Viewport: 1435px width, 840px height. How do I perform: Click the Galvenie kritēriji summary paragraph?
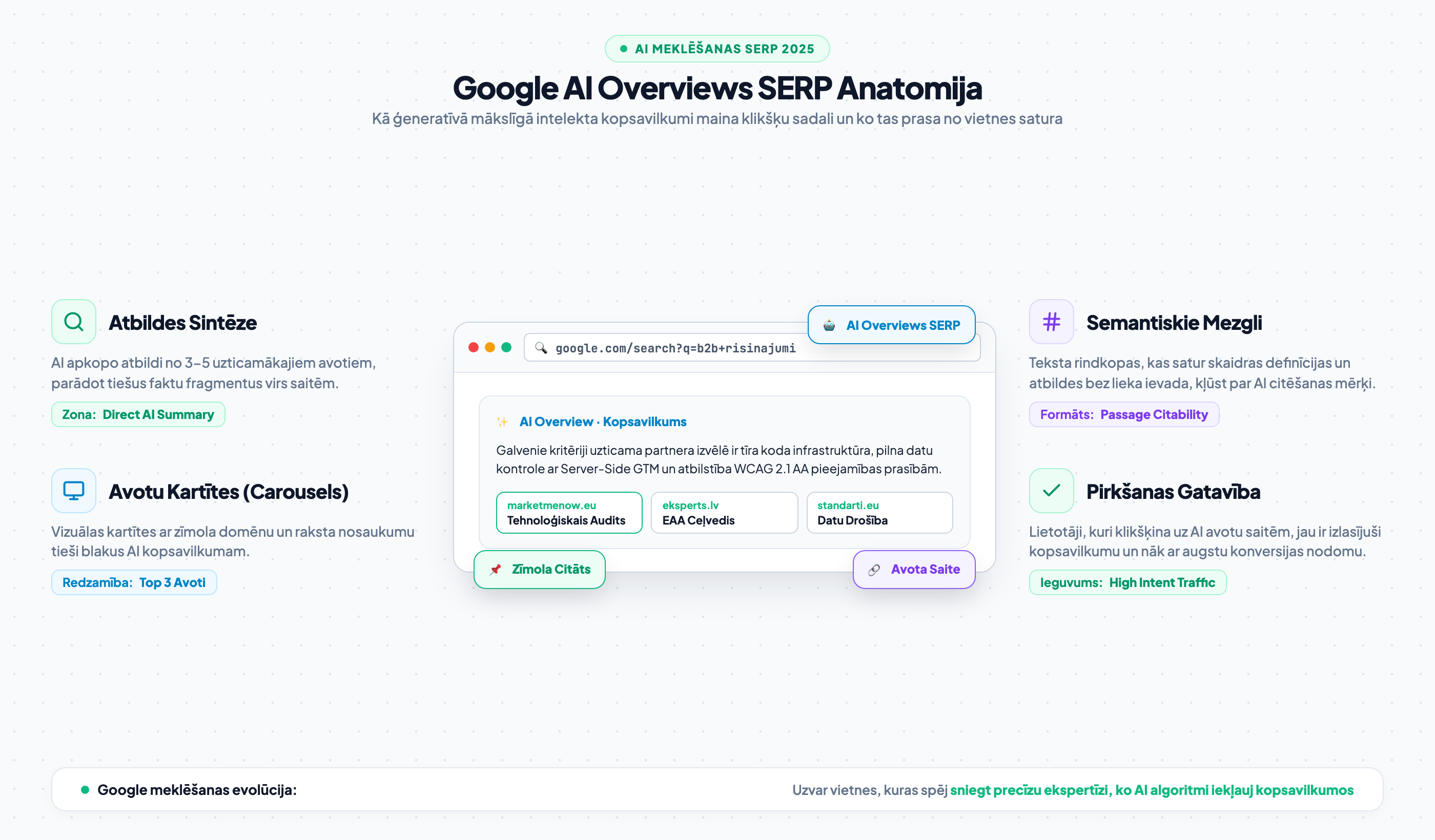pos(719,459)
